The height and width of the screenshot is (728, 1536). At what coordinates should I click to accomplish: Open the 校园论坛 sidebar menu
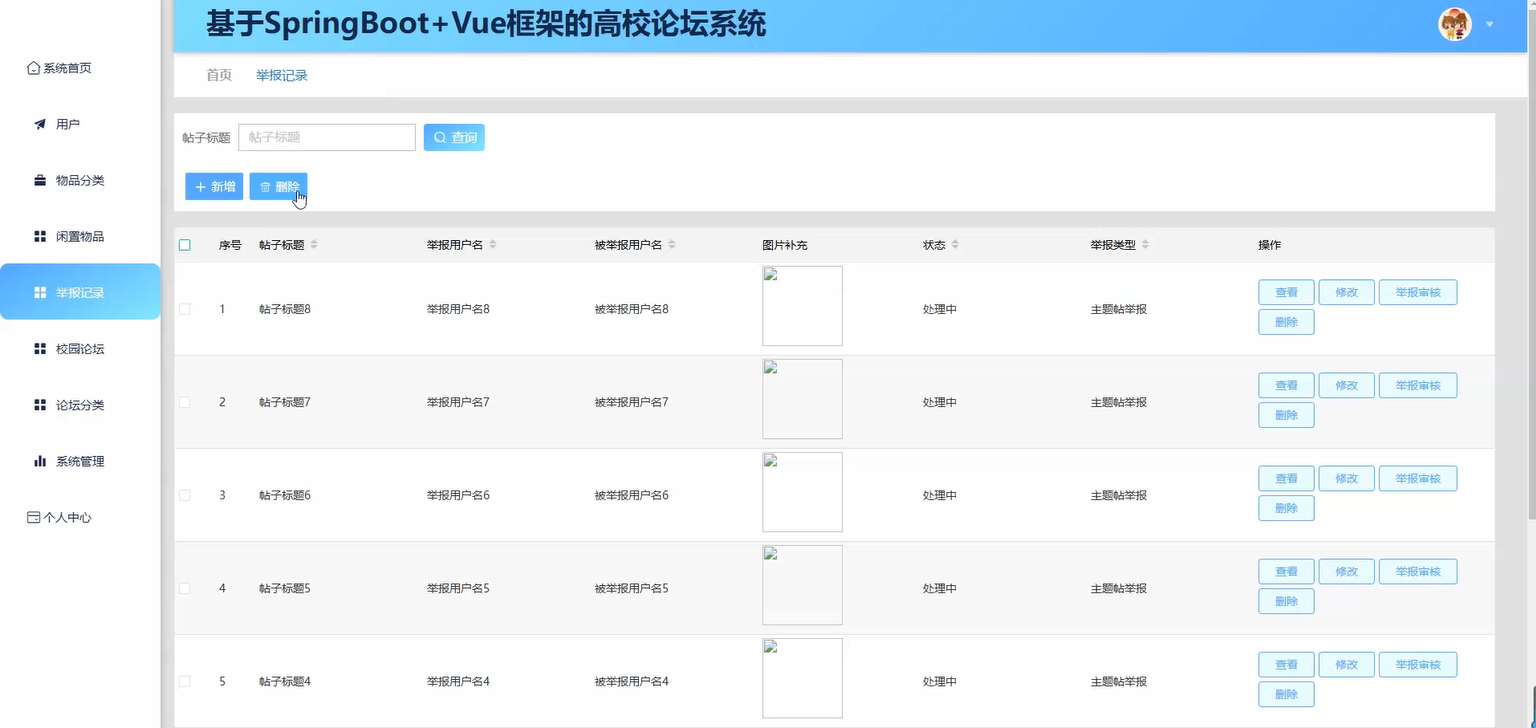[80, 348]
